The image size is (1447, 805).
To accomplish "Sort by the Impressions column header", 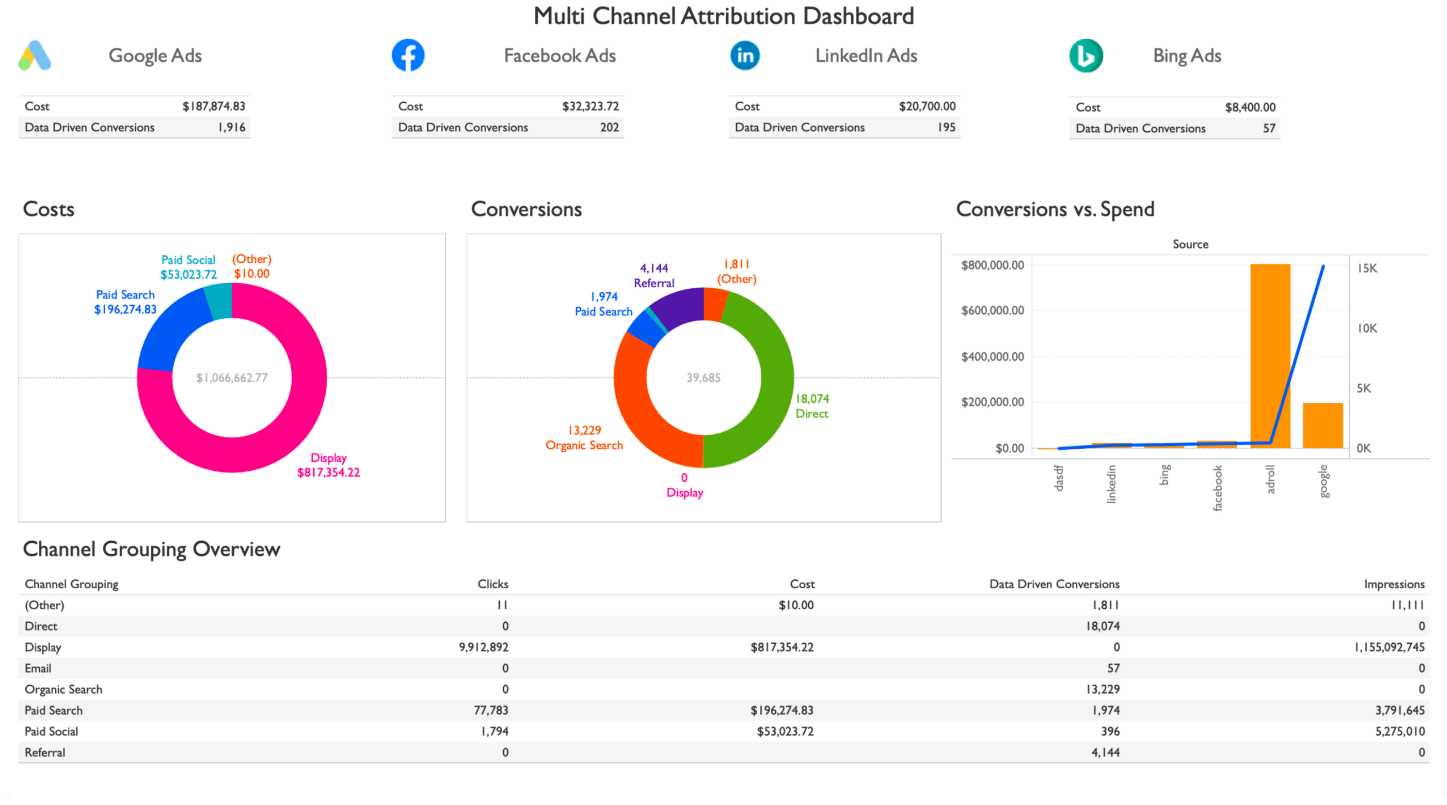I will click(x=1394, y=584).
